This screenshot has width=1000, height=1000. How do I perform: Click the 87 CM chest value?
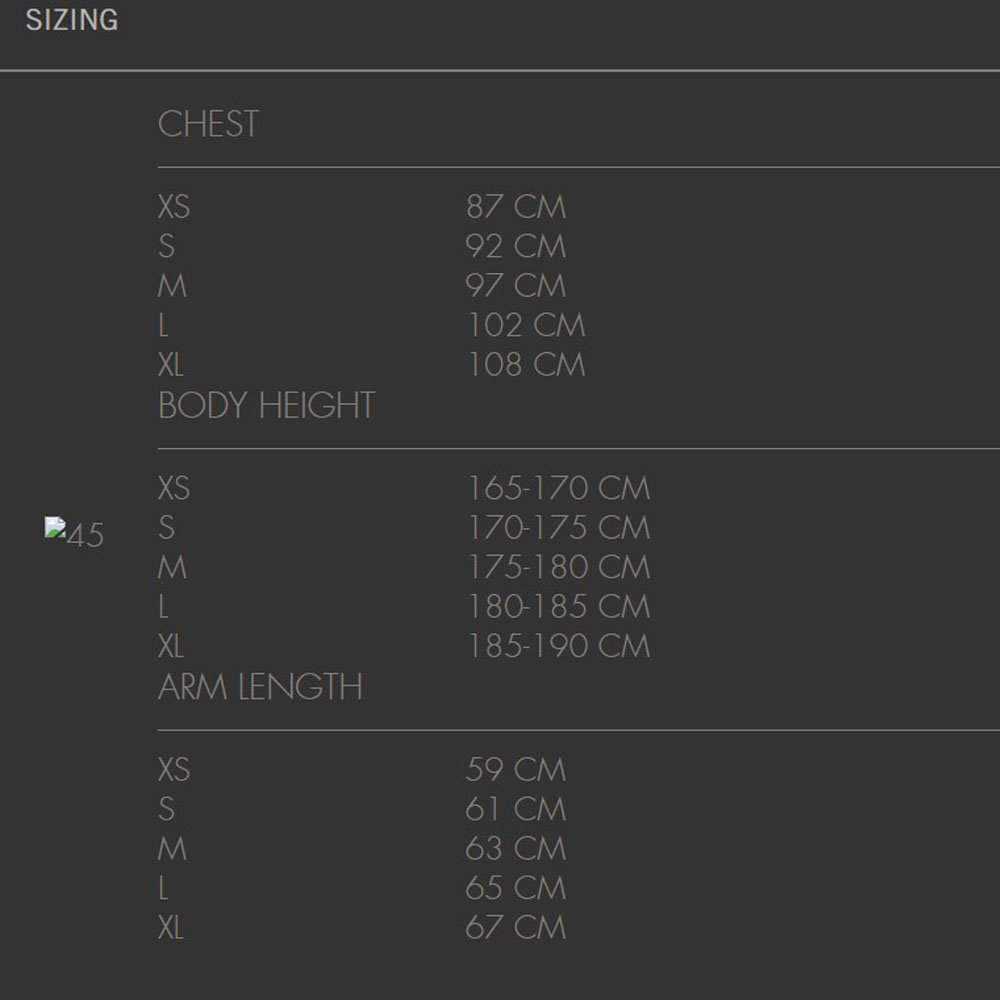click(x=515, y=207)
